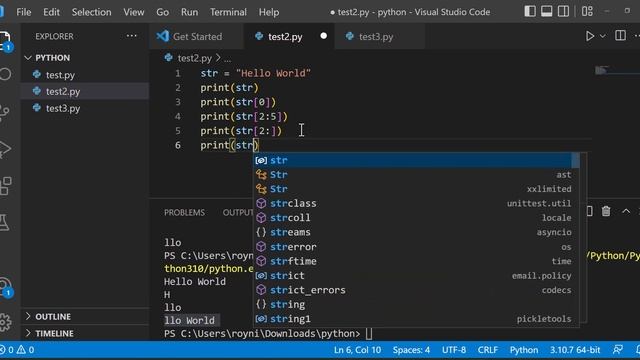
Task: Choose the strclass suggestion
Action: click(416, 203)
